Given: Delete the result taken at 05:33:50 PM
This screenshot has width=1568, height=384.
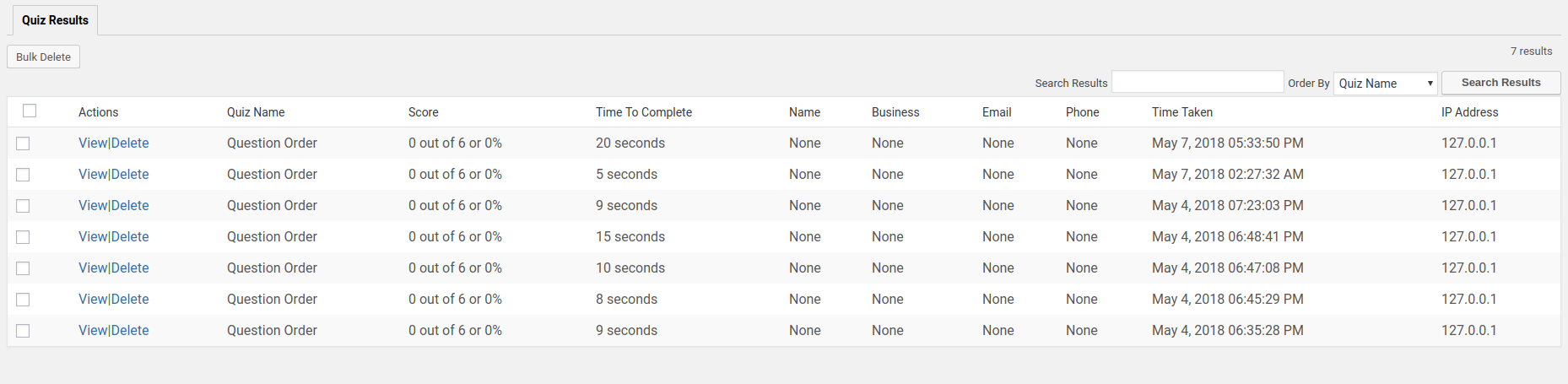Looking at the screenshot, I should pyautogui.click(x=130, y=143).
